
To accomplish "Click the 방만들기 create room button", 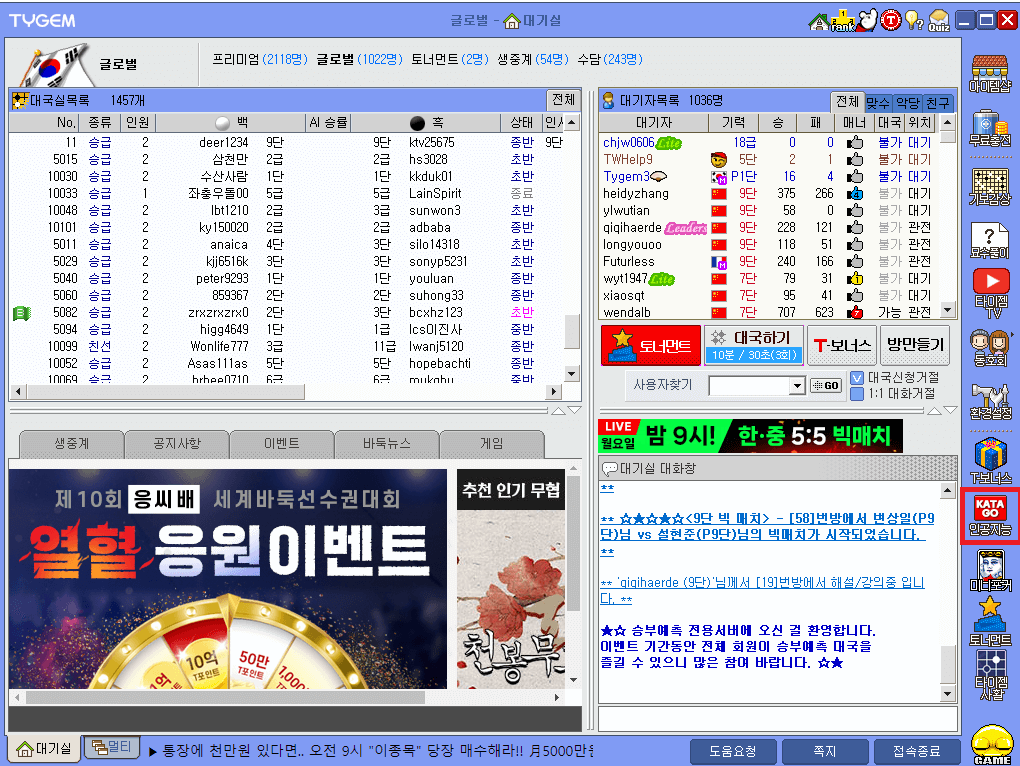I will tap(915, 345).
